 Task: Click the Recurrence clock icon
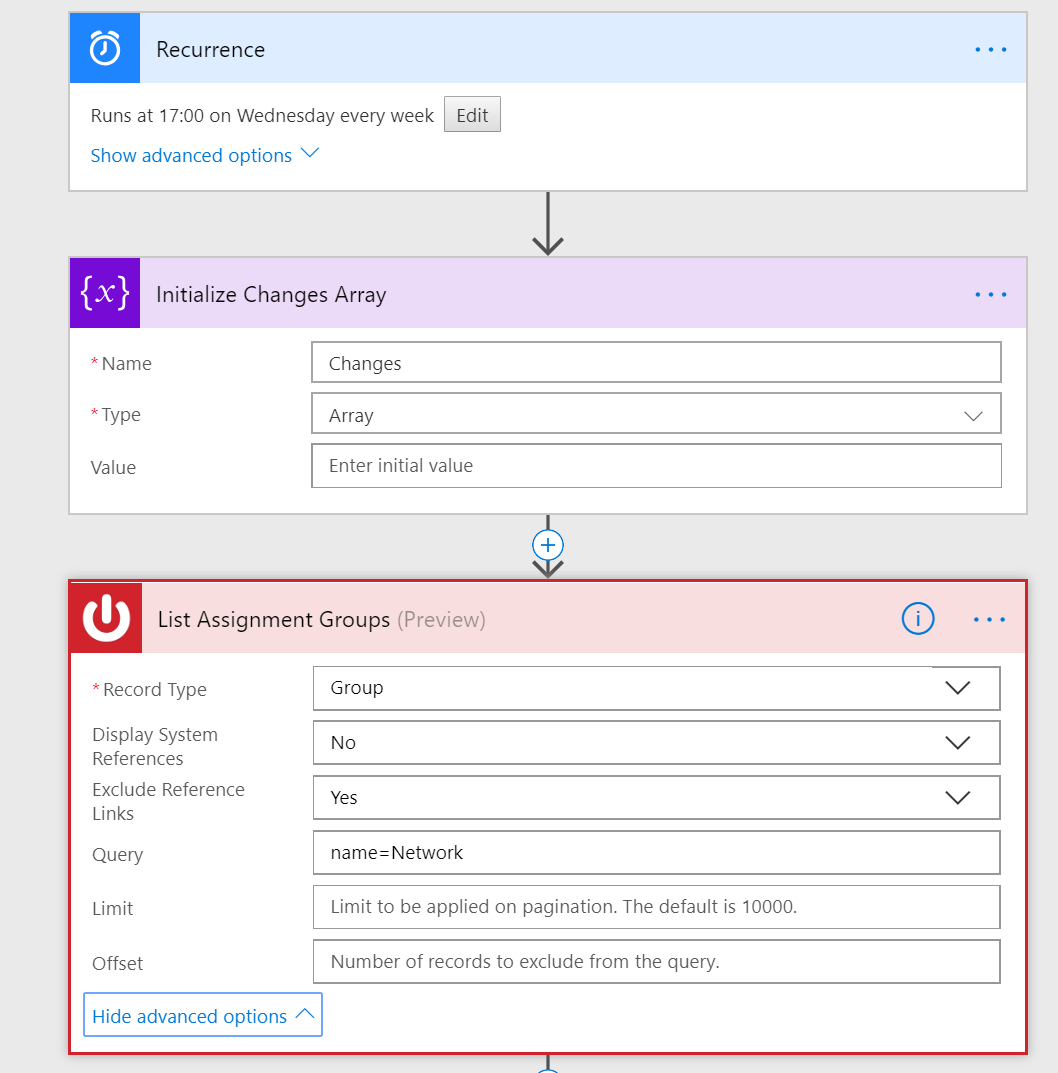pos(105,49)
